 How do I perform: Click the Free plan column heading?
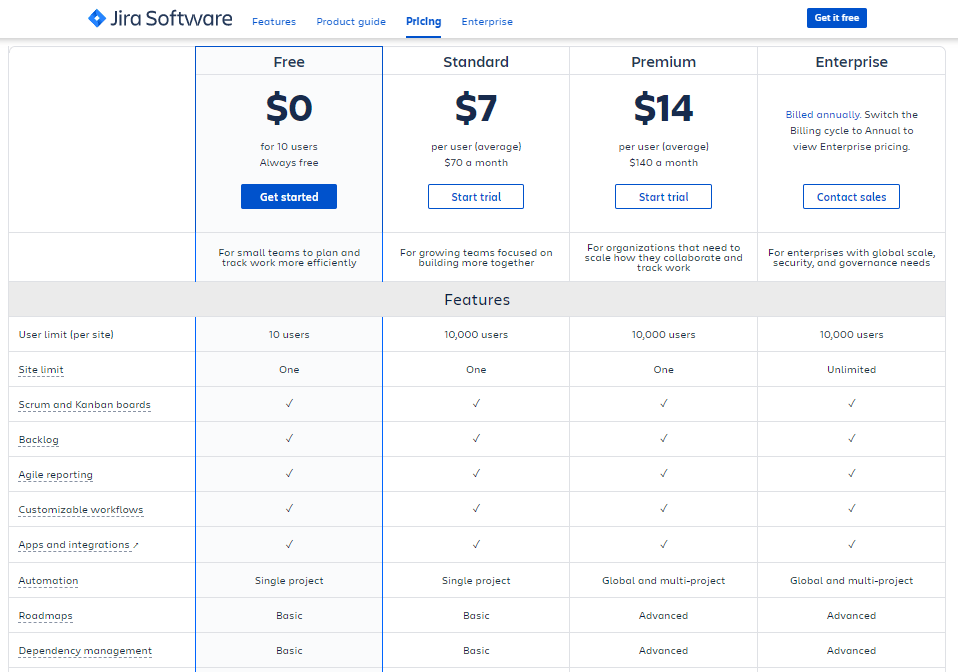pos(289,62)
